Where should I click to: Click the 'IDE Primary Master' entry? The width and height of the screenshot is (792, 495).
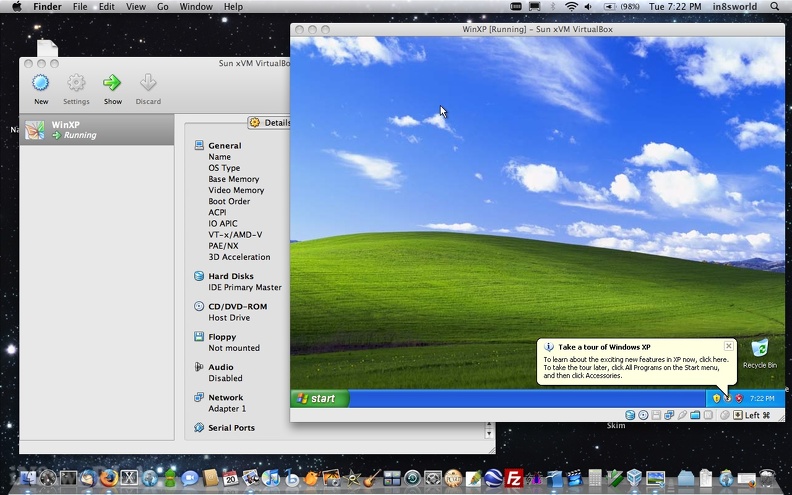click(245, 287)
